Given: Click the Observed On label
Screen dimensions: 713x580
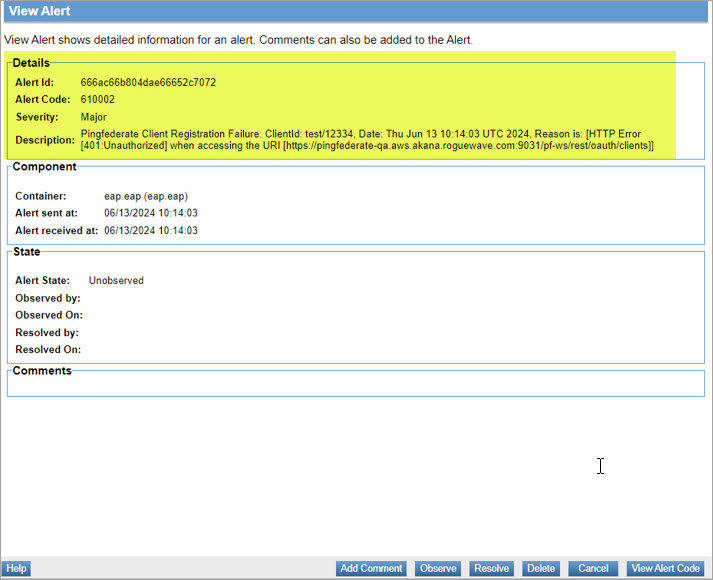Looking at the screenshot, I should point(49,315).
